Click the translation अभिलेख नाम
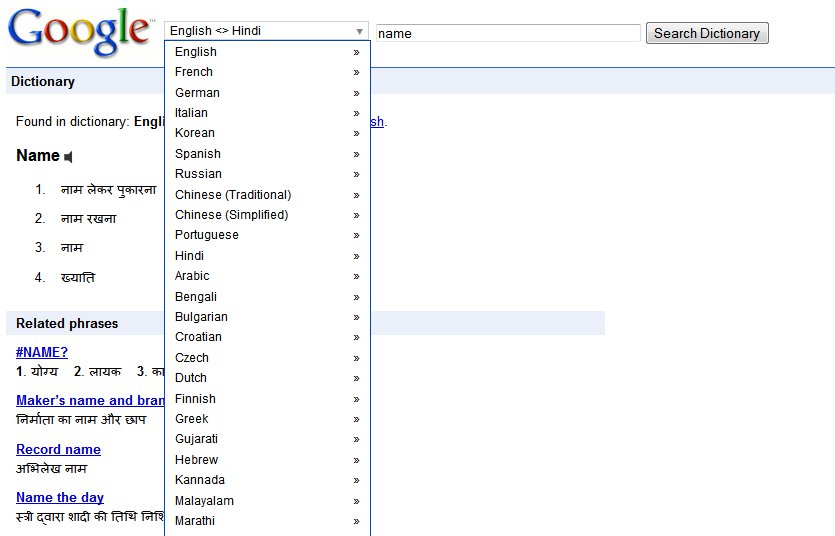Viewport: 835px width, 536px height. click(51, 469)
